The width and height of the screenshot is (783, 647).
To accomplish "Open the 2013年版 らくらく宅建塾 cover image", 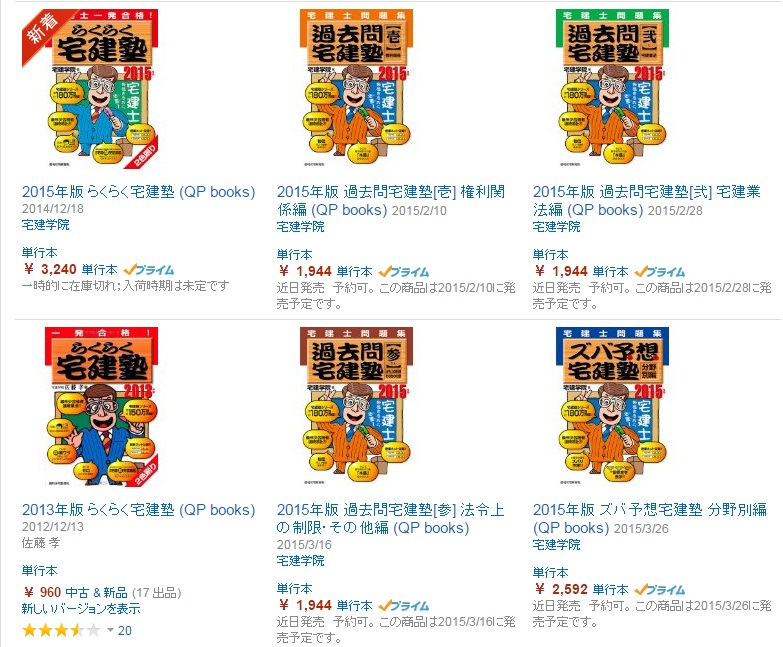I will 101,407.
